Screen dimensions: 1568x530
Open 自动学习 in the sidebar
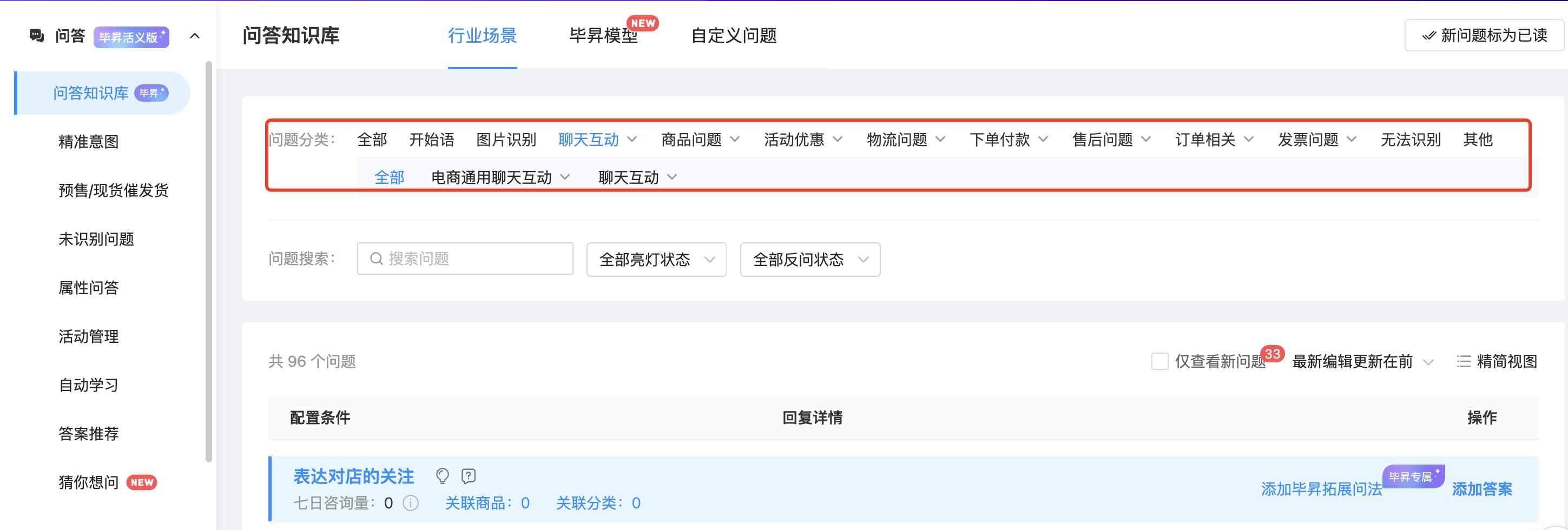tap(89, 385)
